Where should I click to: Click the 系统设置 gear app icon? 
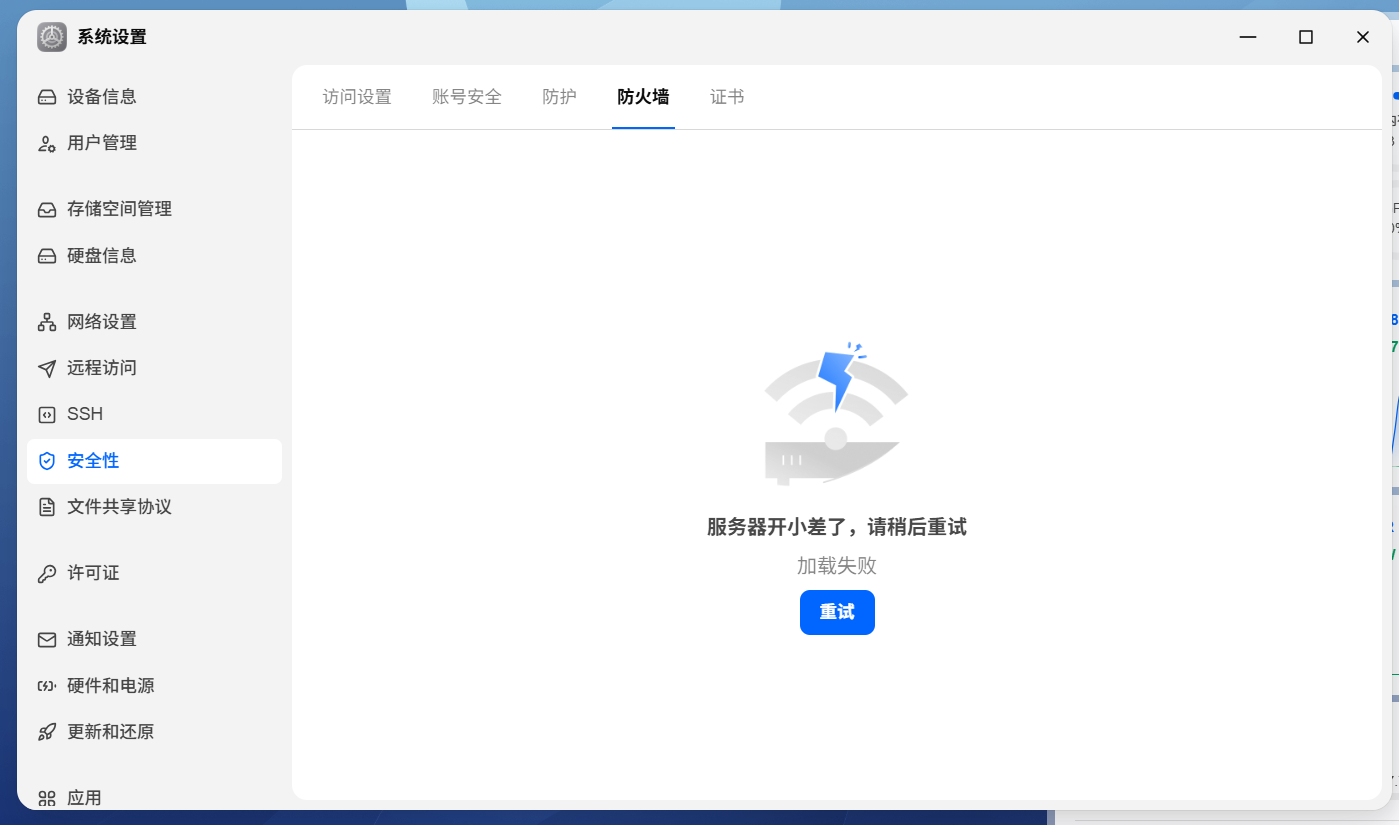[52, 37]
